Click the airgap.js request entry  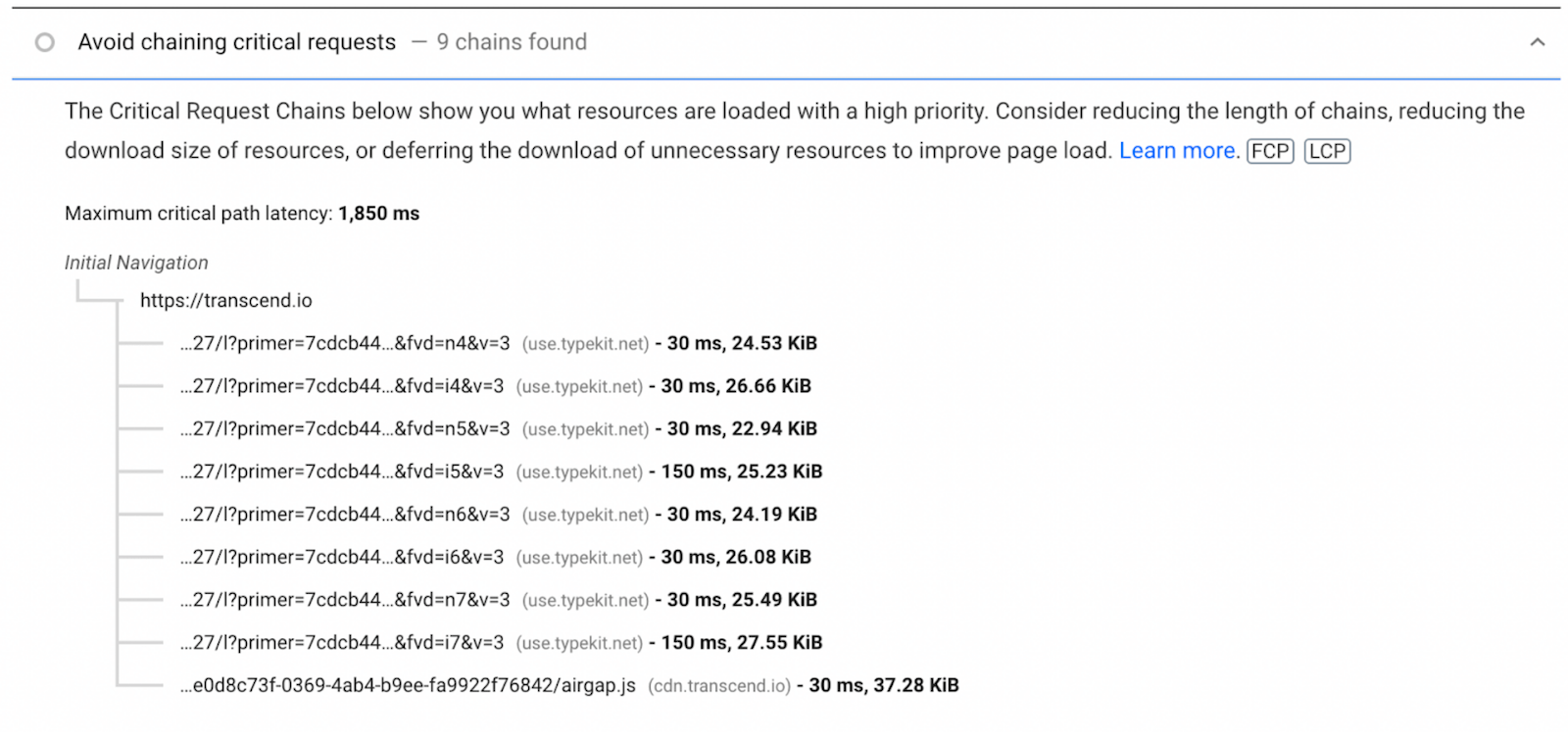408,685
